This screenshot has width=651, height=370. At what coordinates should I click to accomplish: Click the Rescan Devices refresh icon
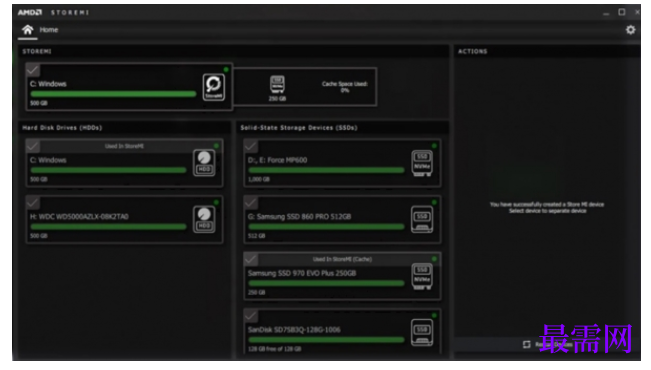(x=526, y=344)
